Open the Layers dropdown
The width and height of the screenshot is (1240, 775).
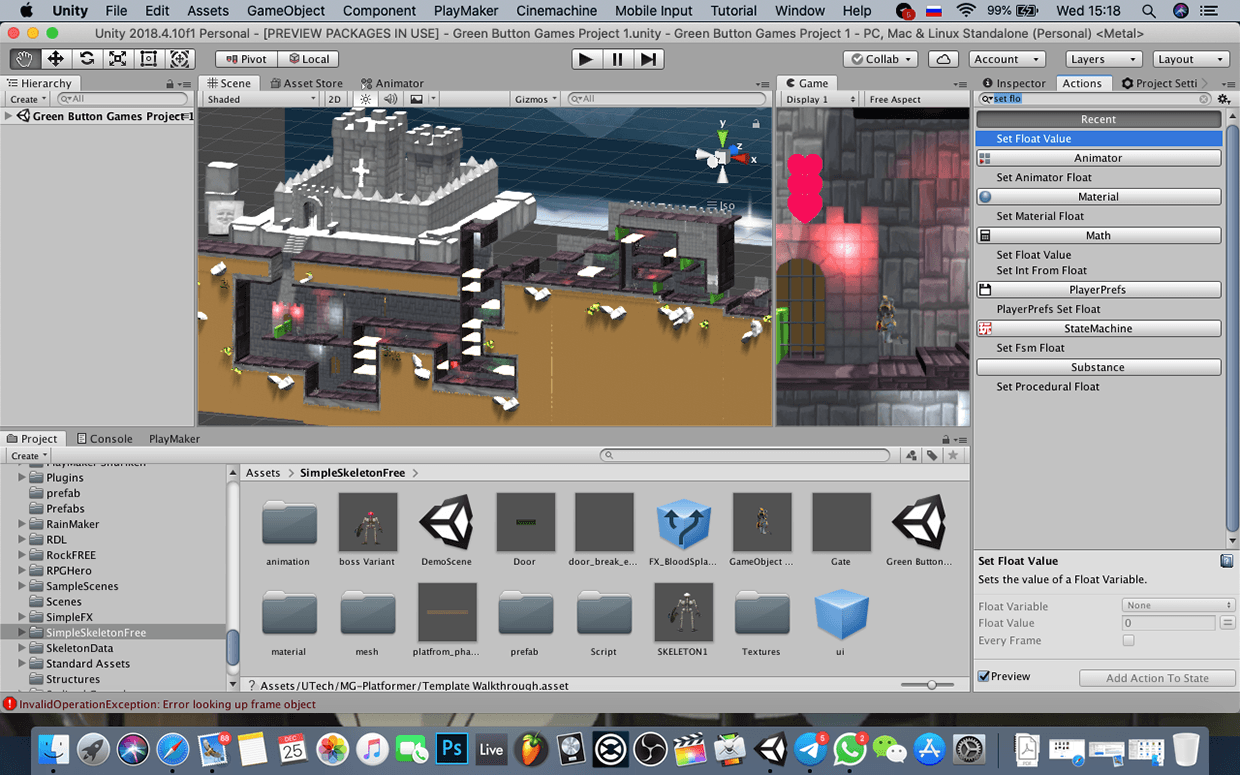tap(1102, 59)
